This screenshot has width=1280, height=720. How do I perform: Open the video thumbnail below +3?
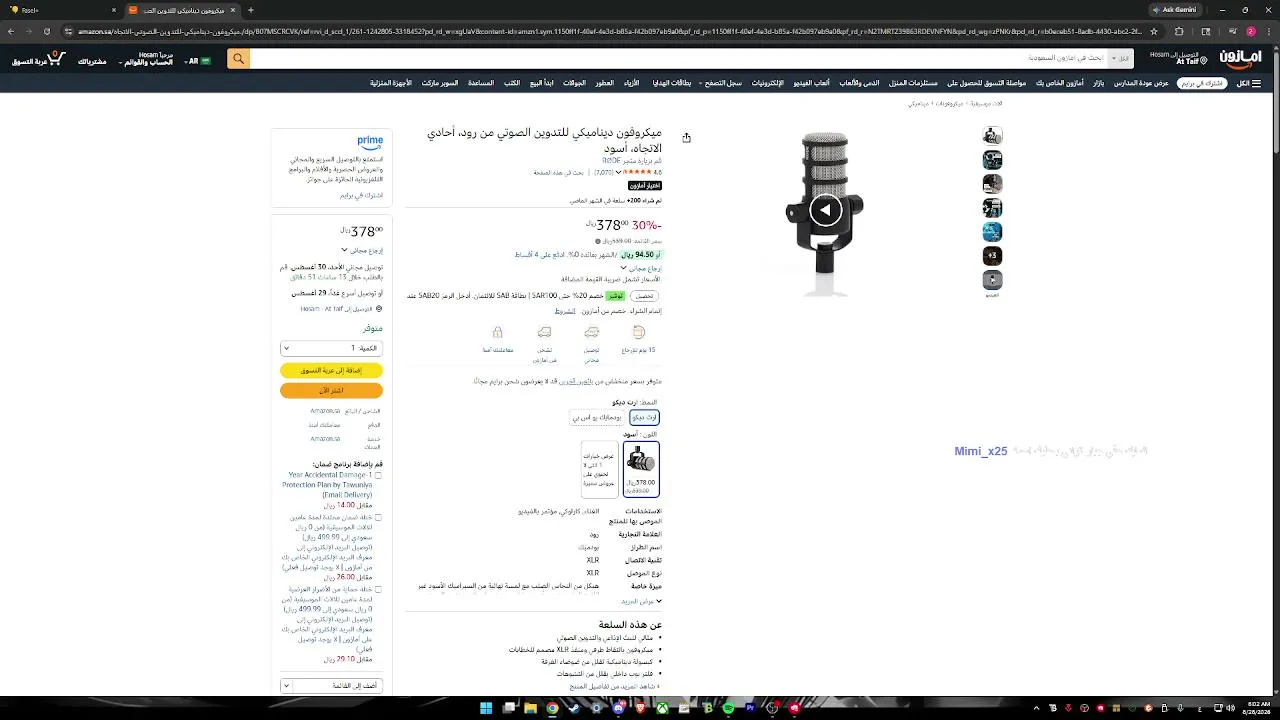(992, 281)
